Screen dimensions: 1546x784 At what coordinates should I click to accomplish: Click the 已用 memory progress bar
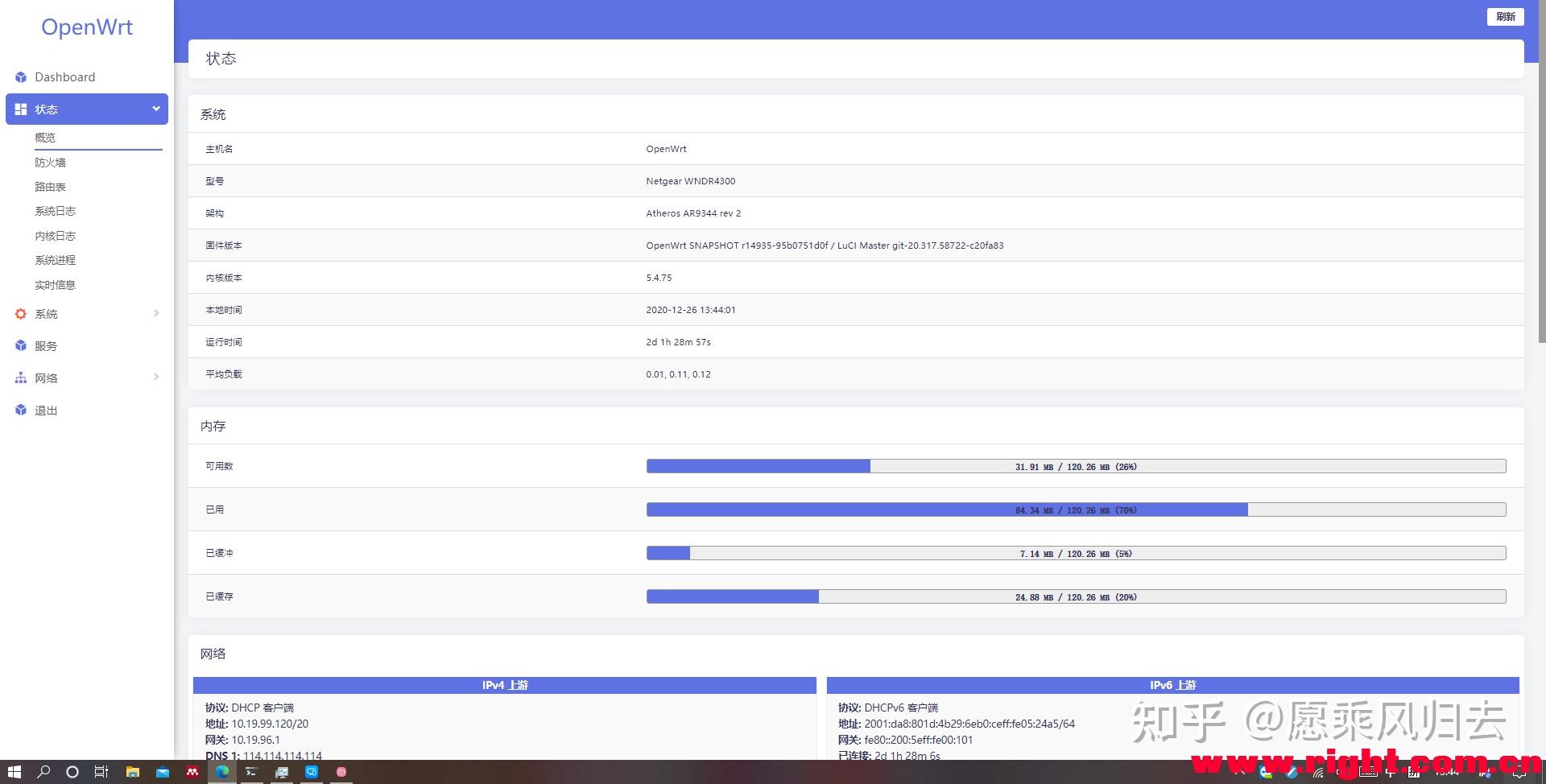1076,510
